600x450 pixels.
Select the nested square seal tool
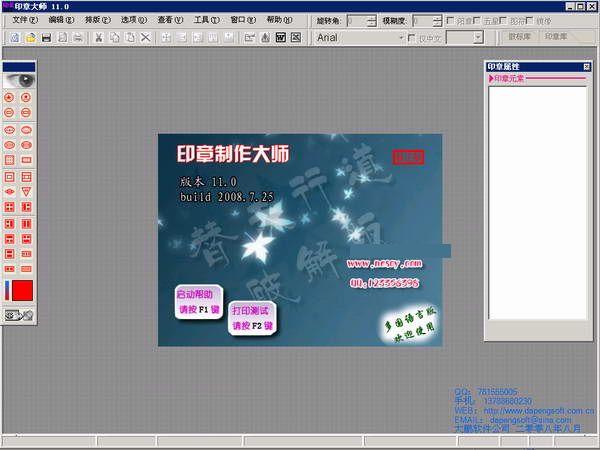(10, 177)
